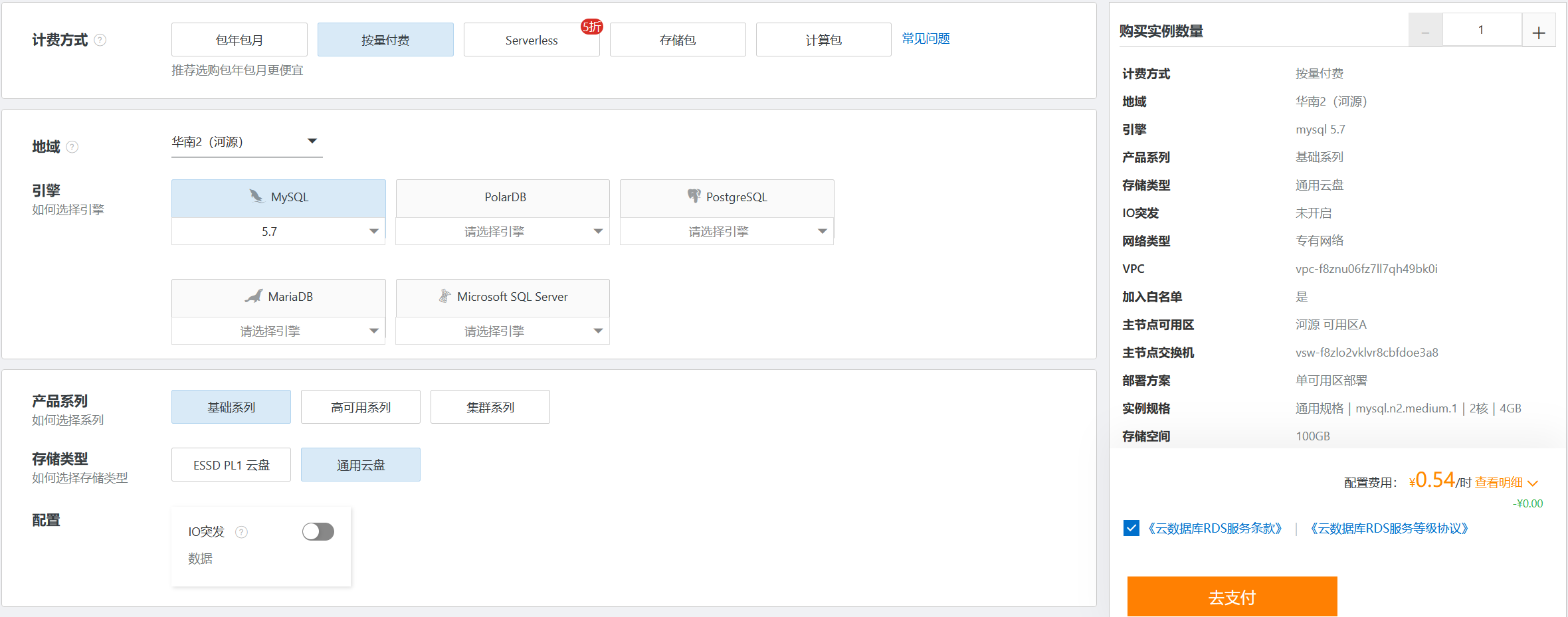
Task: Click the Microsoft SQL Server icon
Action: pos(444,296)
